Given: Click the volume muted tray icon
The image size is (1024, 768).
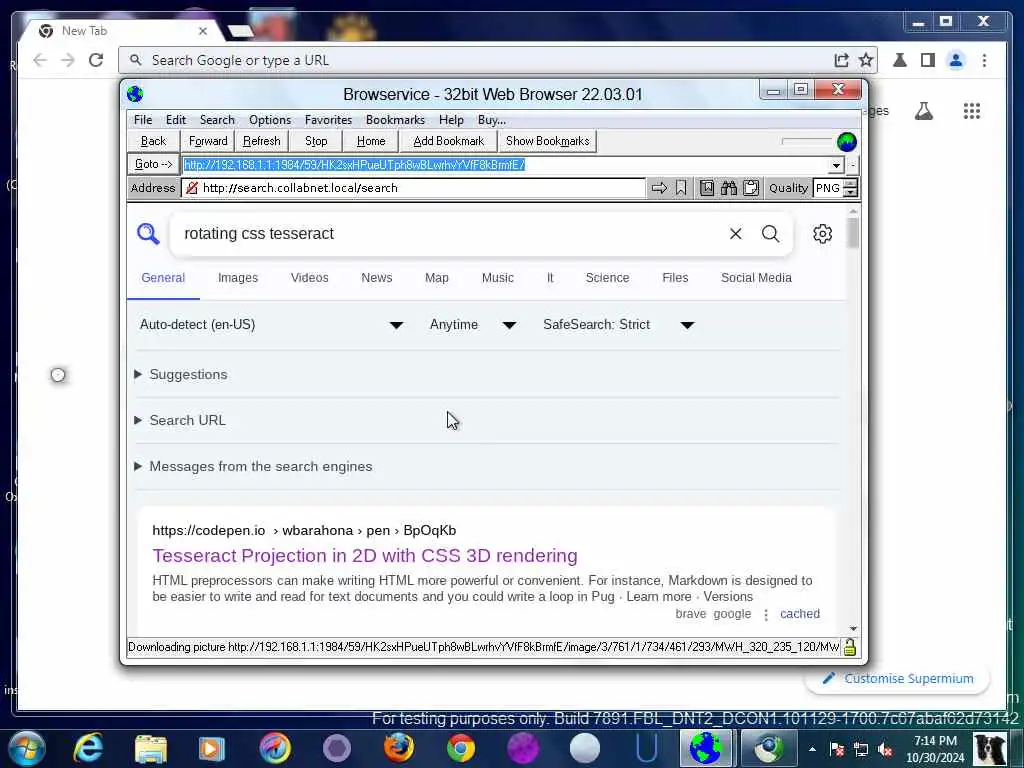Looking at the screenshot, I should (886, 749).
